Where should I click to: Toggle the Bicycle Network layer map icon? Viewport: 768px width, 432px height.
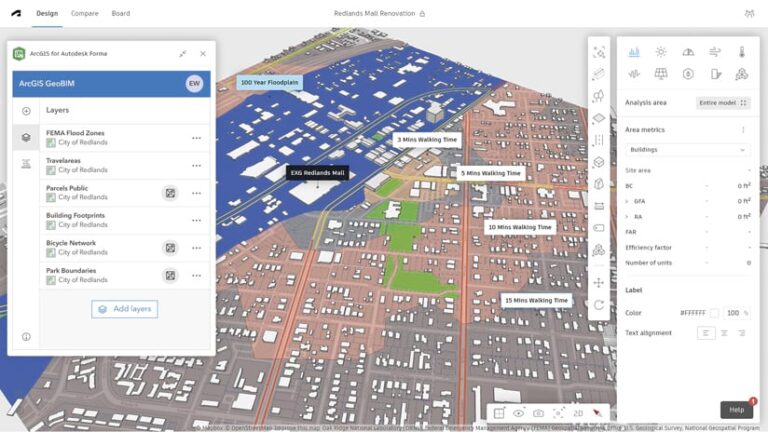(x=170, y=248)
